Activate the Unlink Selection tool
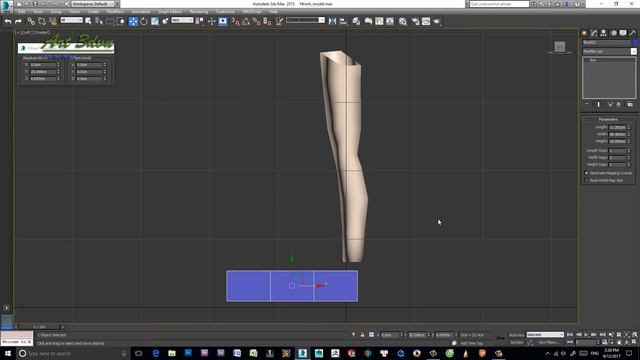 pyautogui.click(x=42, y=21)
